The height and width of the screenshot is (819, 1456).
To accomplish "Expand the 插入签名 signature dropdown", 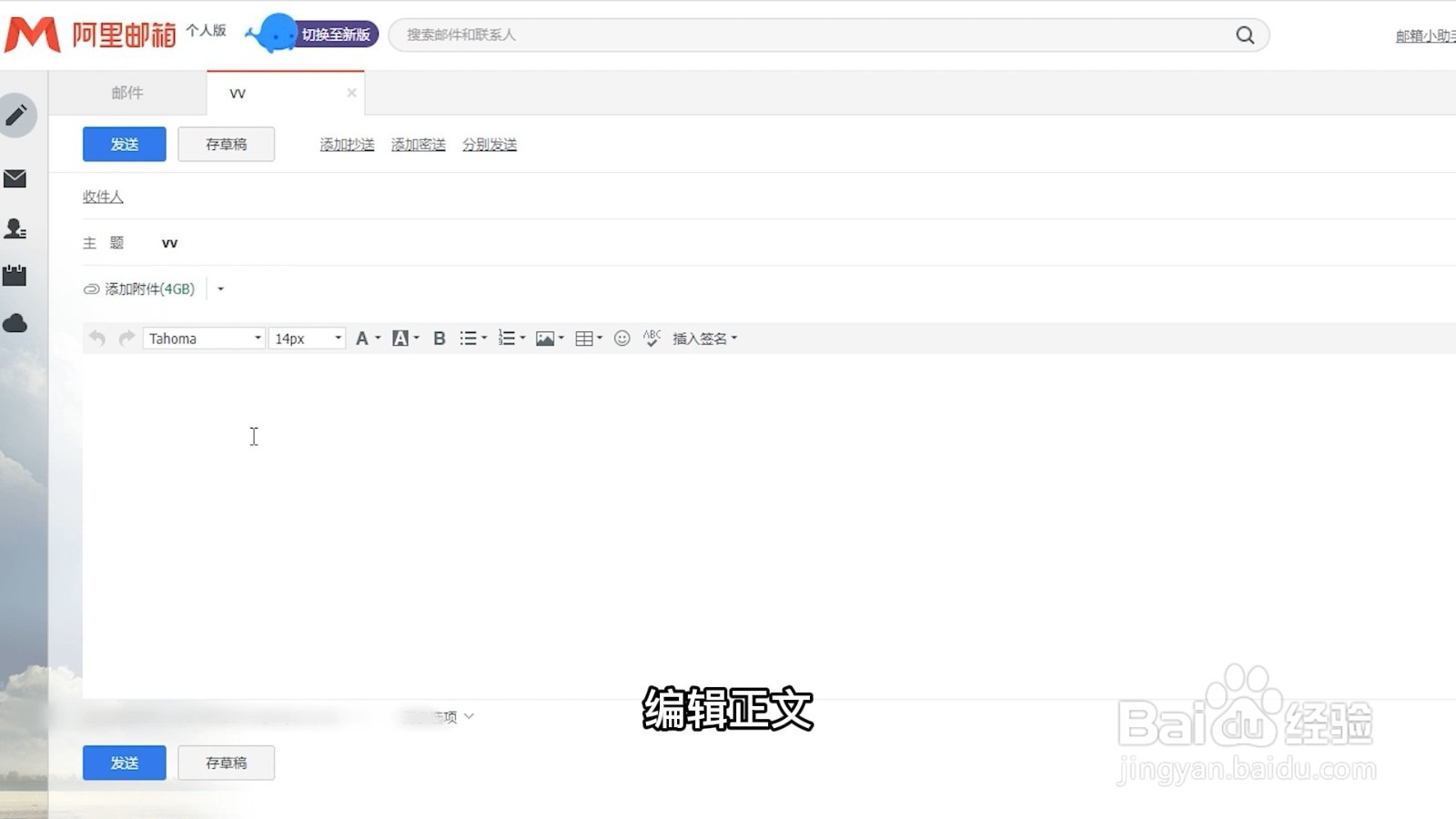I will point(703,338).
